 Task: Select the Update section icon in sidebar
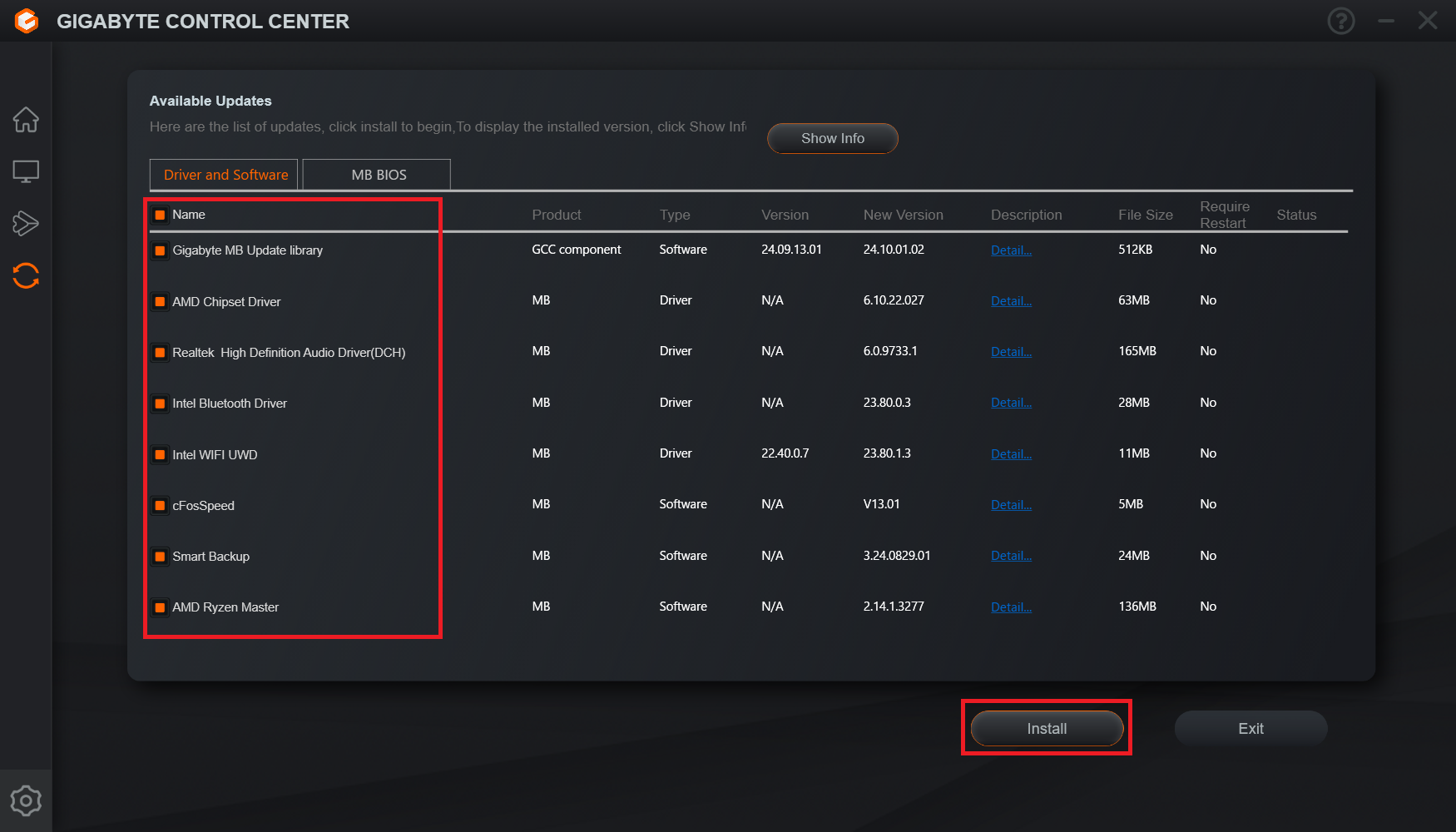(x=26, y=275)
